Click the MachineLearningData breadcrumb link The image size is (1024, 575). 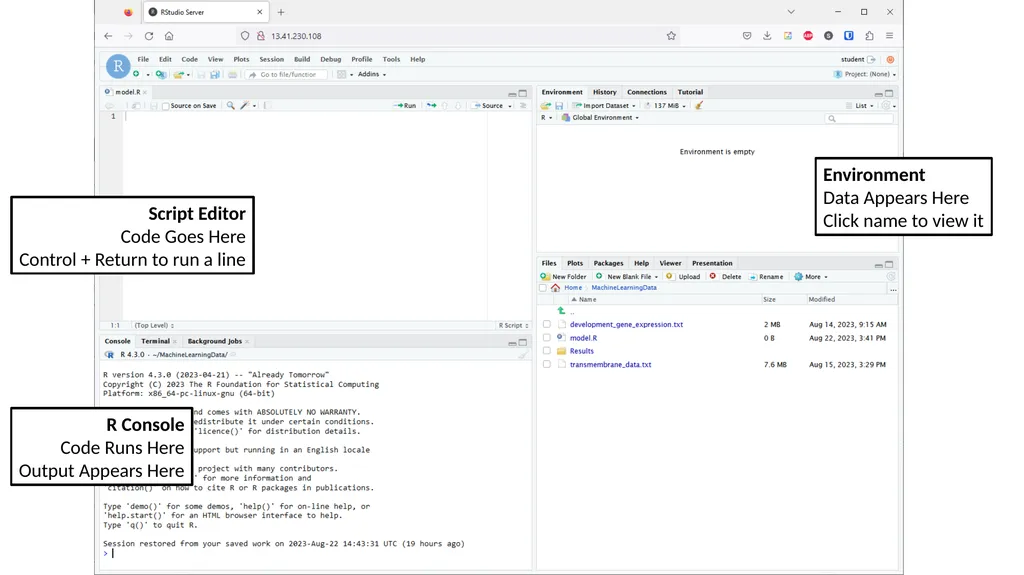[x=624, y=288]
